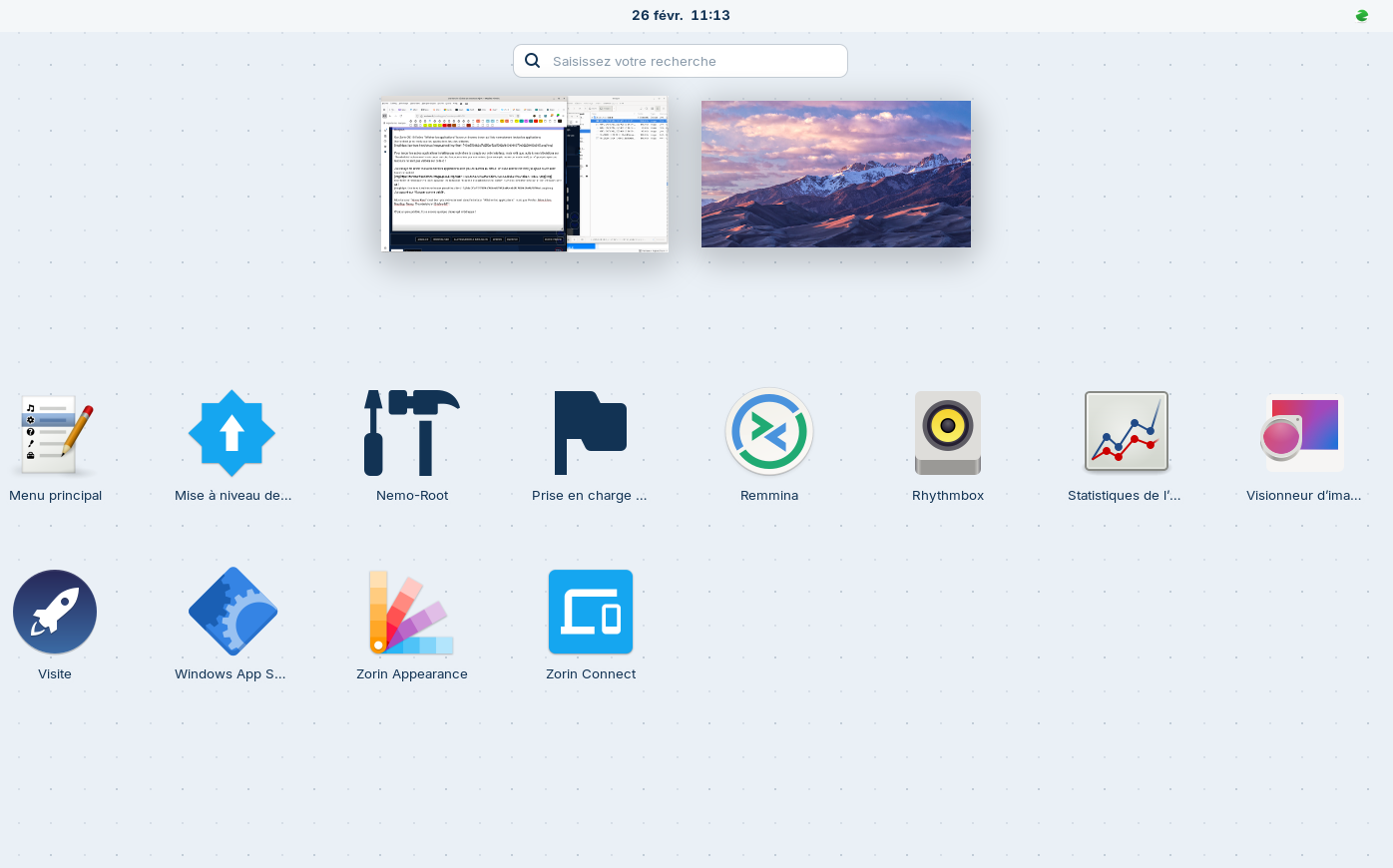Switch to the mountain wallpaper workspace
Image resolution: width=1393 pixels, height=868 pixels.
[x=835, y=175]
